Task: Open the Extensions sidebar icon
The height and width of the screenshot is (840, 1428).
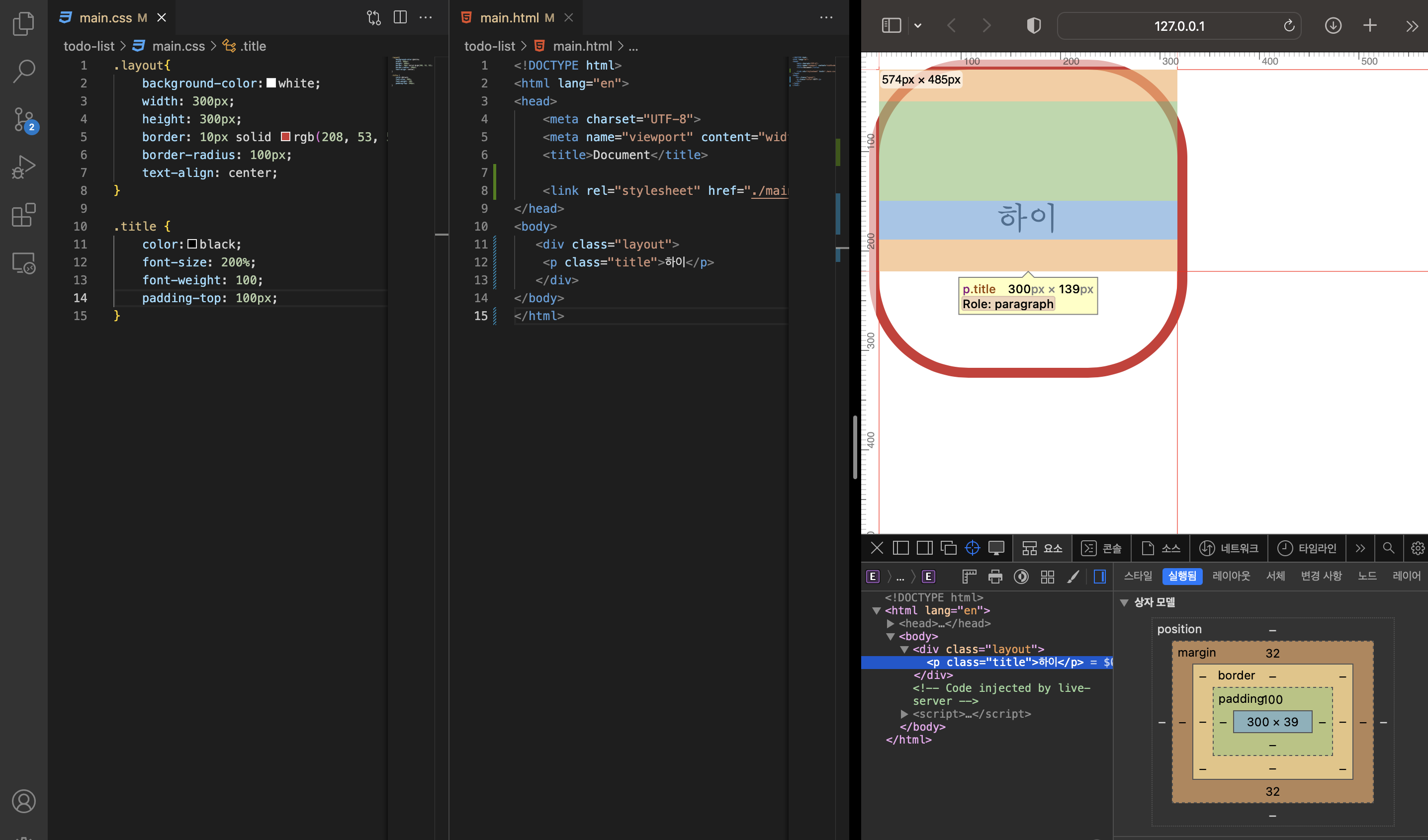Action: click(x=24, y=215)
